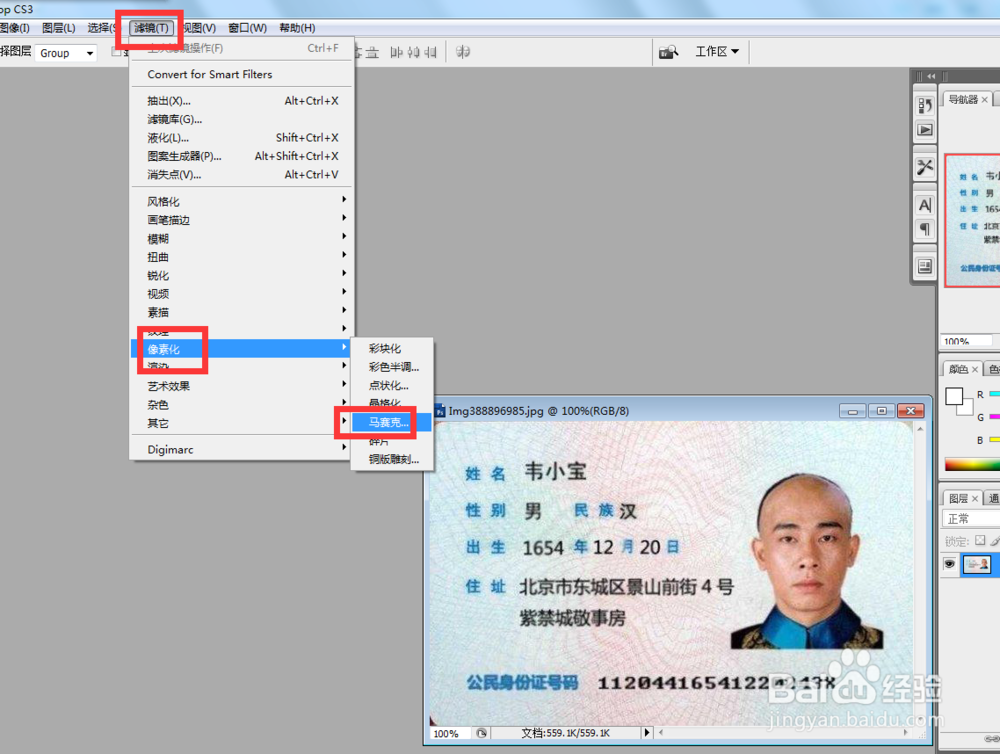Expand the 锐化 (Sharpen) submenu

click(242, 276)
